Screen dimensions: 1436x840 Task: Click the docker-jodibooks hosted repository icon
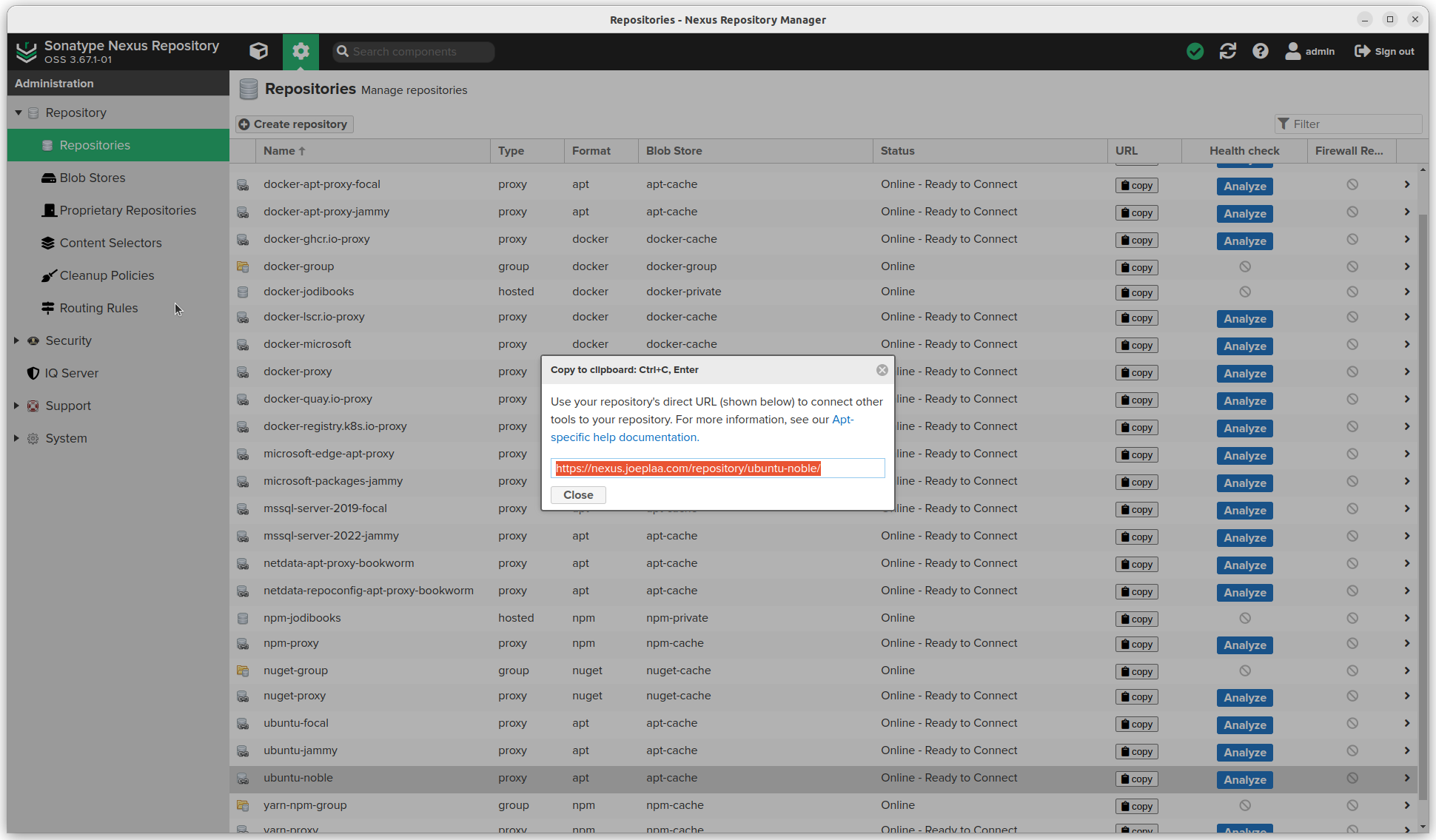pos(242,292)
